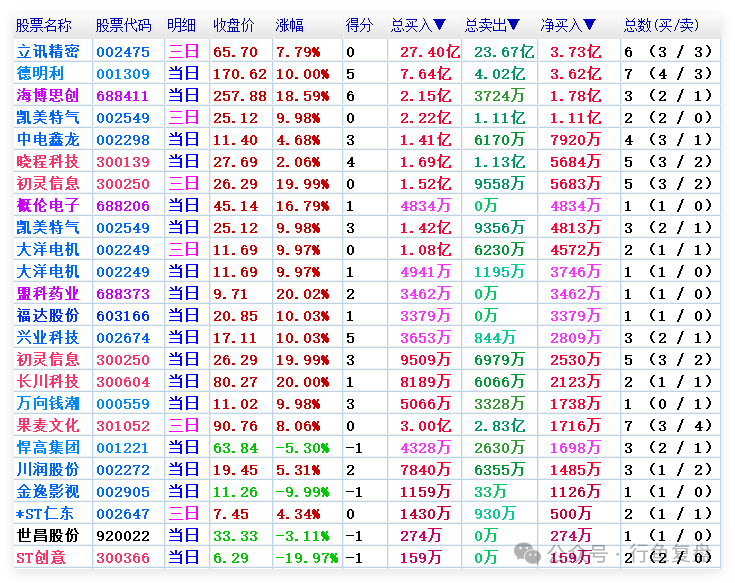Click stock code 688373
This screenshot has height=583, width=735.
coord(123,294)
